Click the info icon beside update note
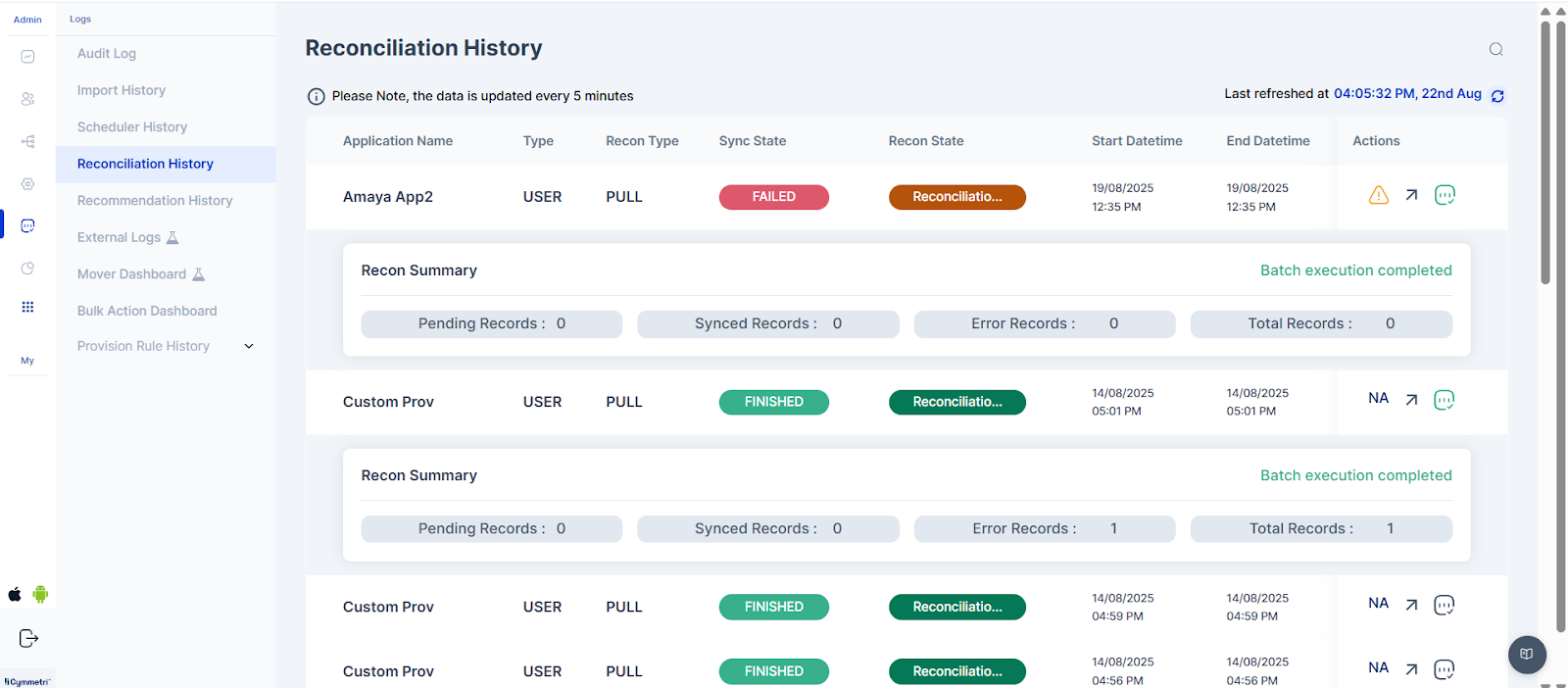 (316, 96)
